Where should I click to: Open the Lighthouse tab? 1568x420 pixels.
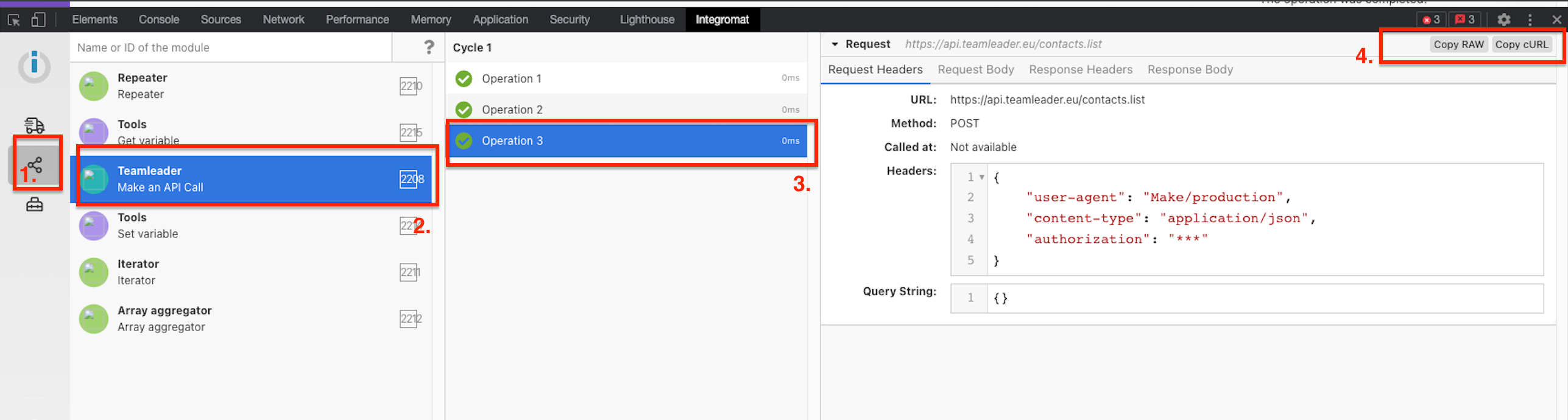(647, 19)
